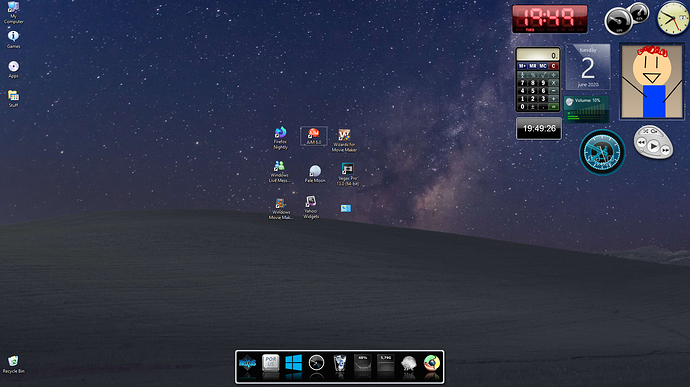Click the calendar widget showing June 2
The width and height of the screenshot is (690, 387).
pyautogui.click(x=588, y=67)
